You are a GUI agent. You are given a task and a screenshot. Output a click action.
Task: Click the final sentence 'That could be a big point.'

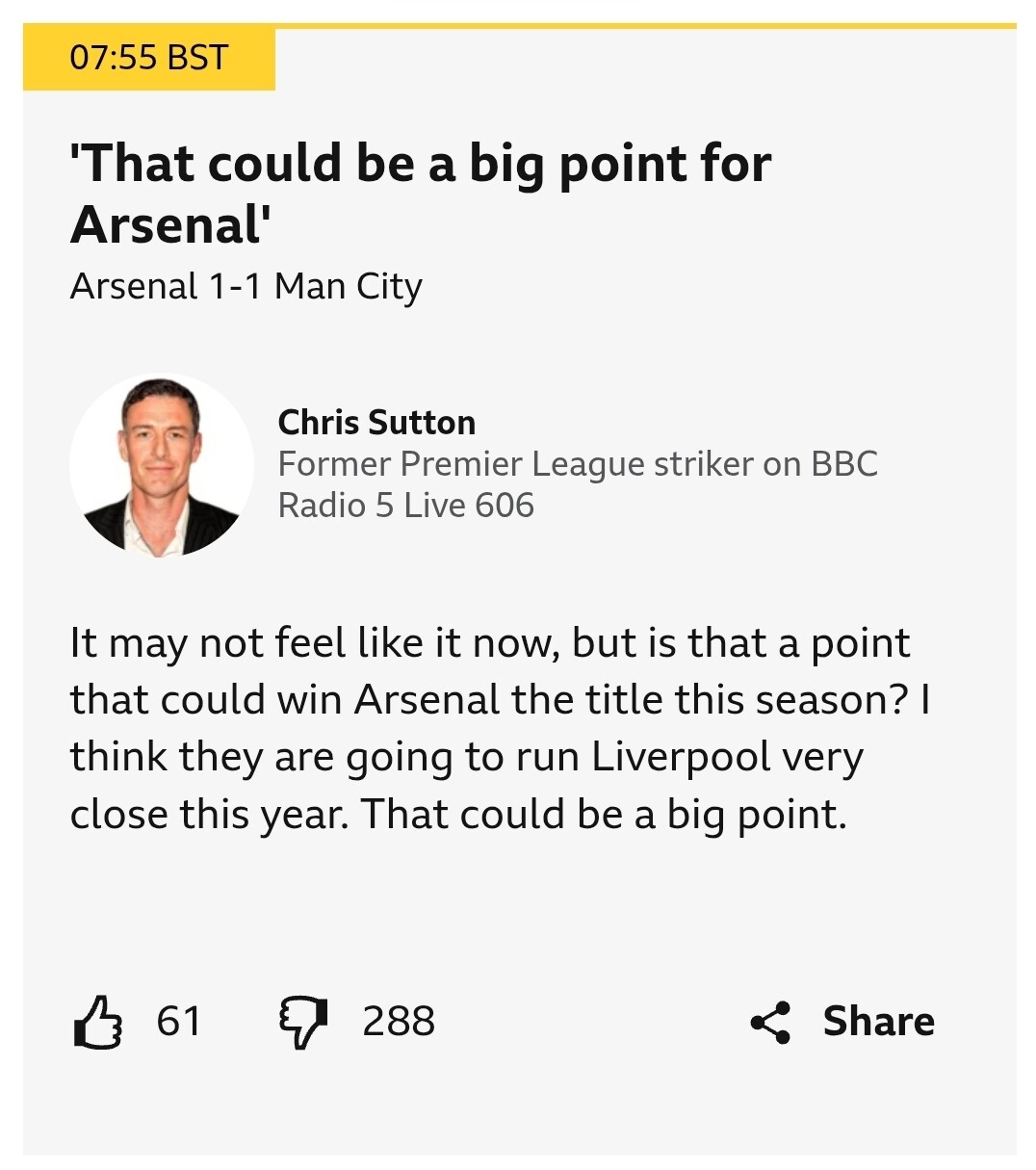click(604, 815)
